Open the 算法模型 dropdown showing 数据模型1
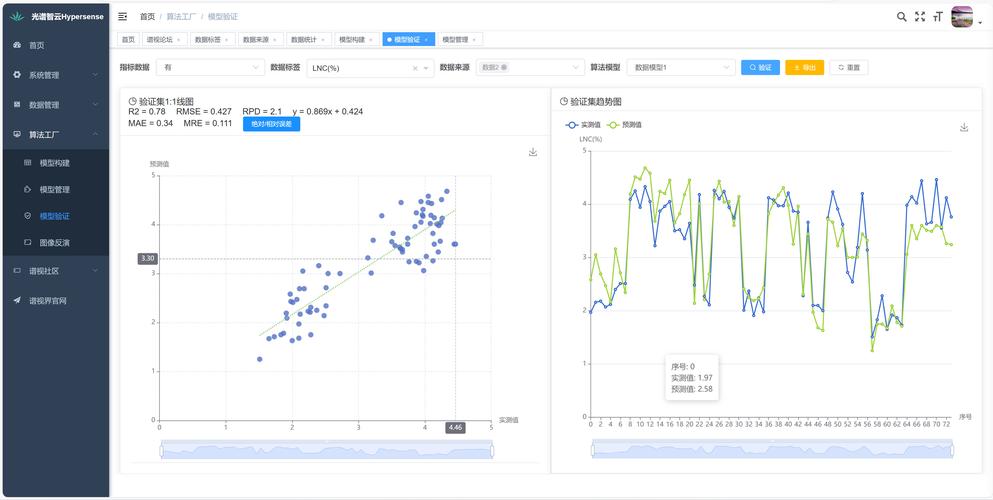Viewport: 993px width, 500px height. point(681,67)
